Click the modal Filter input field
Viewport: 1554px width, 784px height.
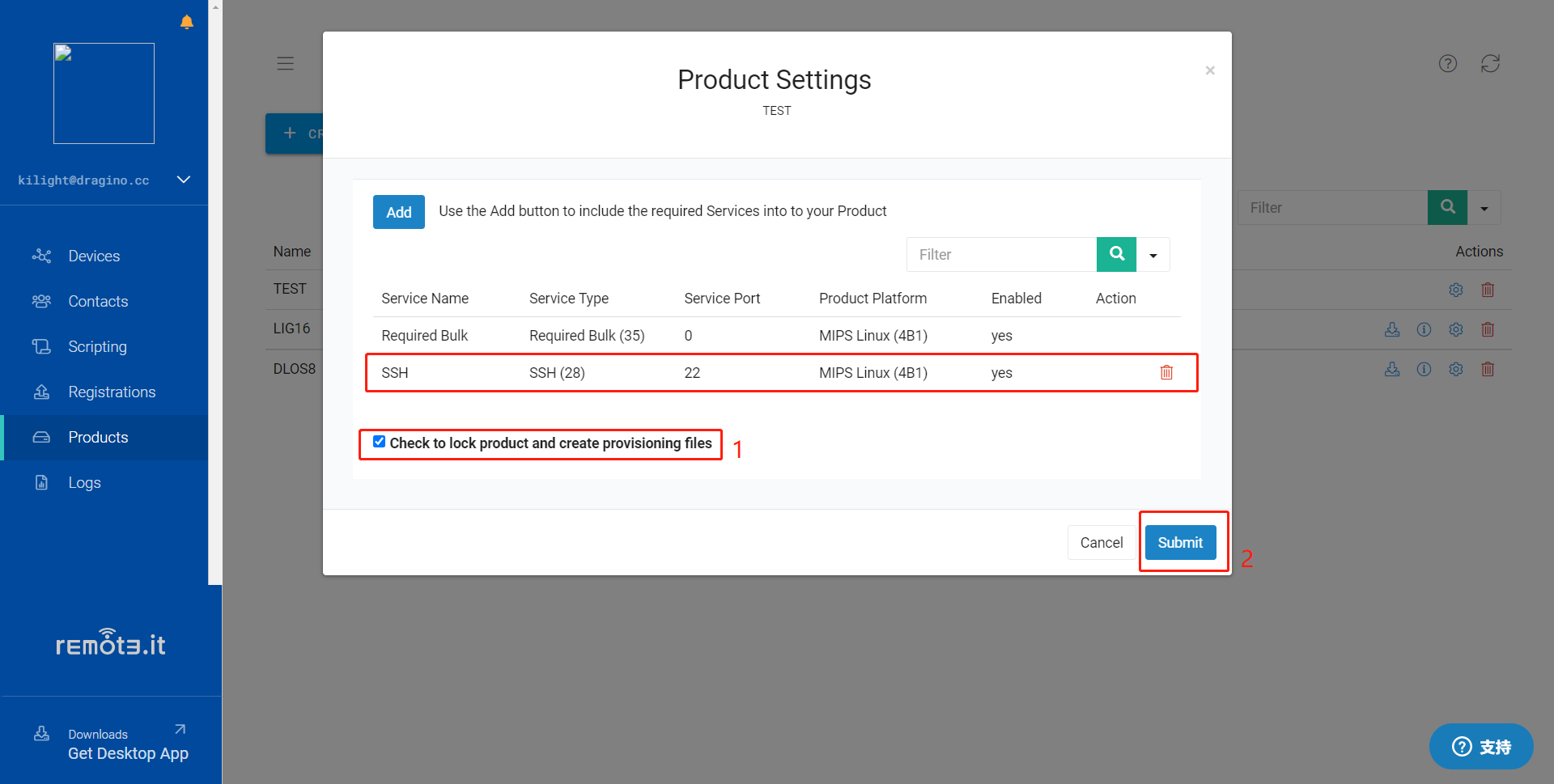point(1001,254)
